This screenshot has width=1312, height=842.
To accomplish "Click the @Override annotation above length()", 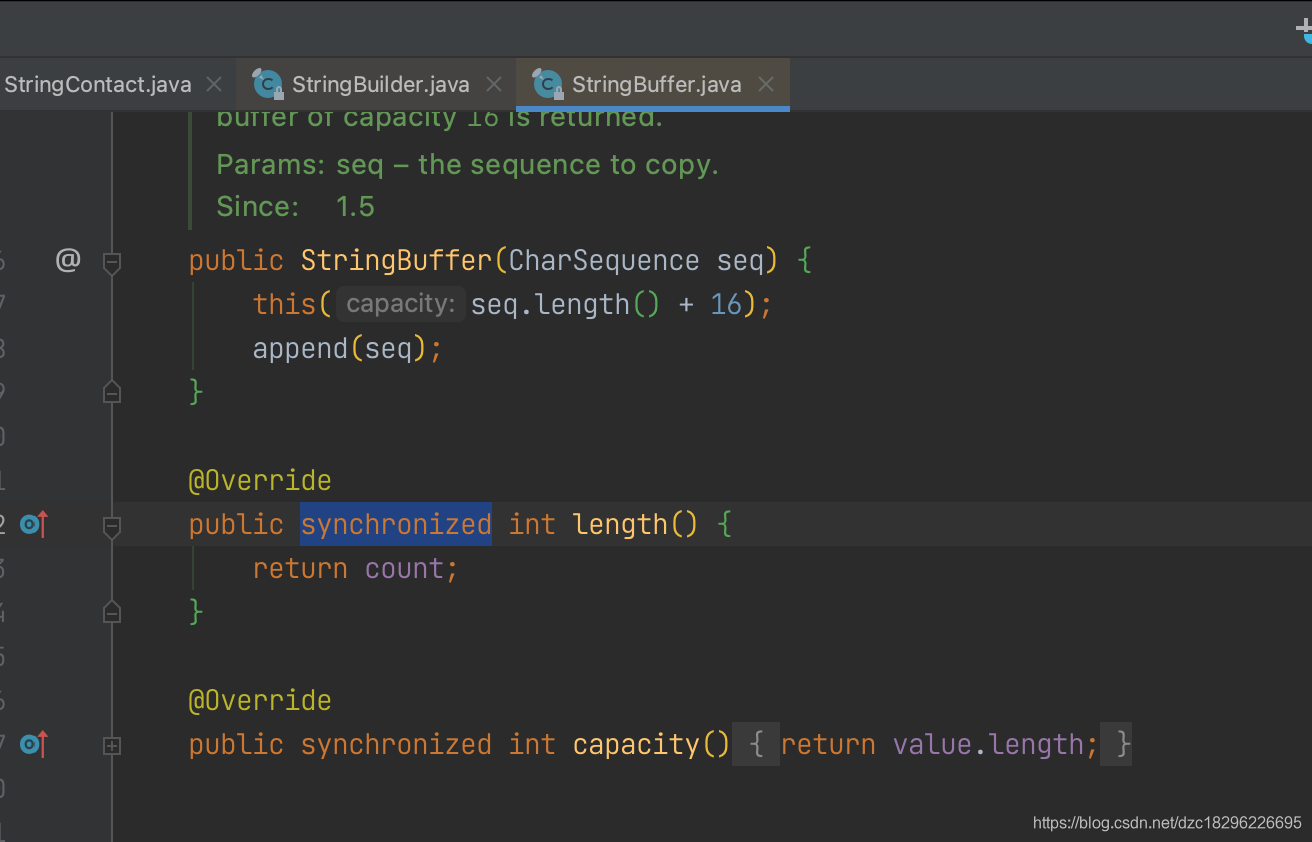I will (260, 480).
